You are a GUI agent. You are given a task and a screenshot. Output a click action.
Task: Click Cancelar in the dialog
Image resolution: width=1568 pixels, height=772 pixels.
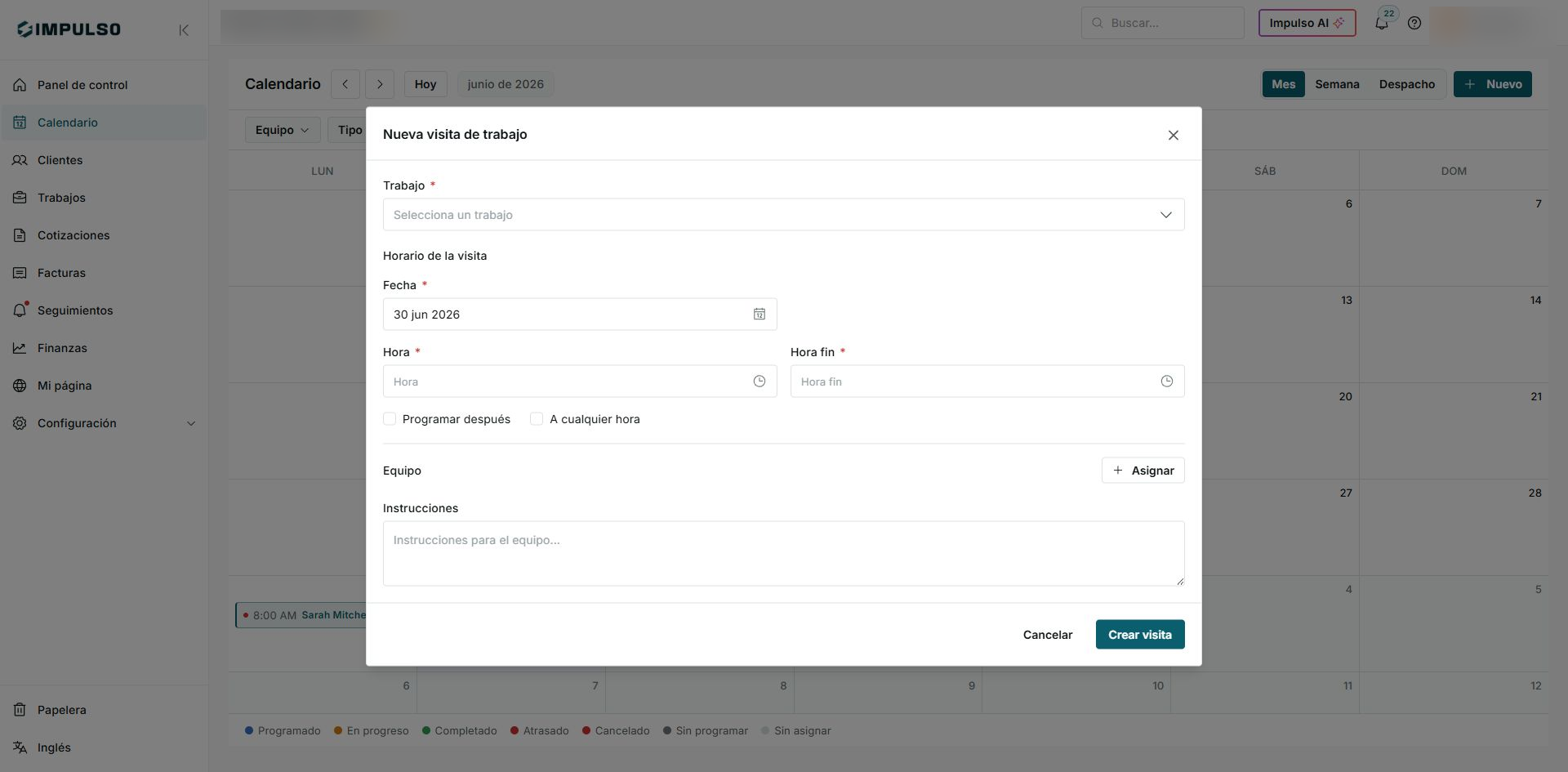pyautogui.click(x=1048, y=635)
